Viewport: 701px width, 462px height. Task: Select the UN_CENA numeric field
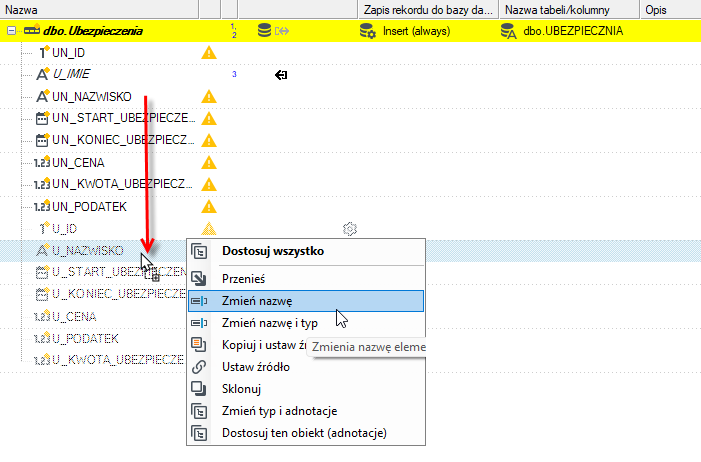click(78, 162)
